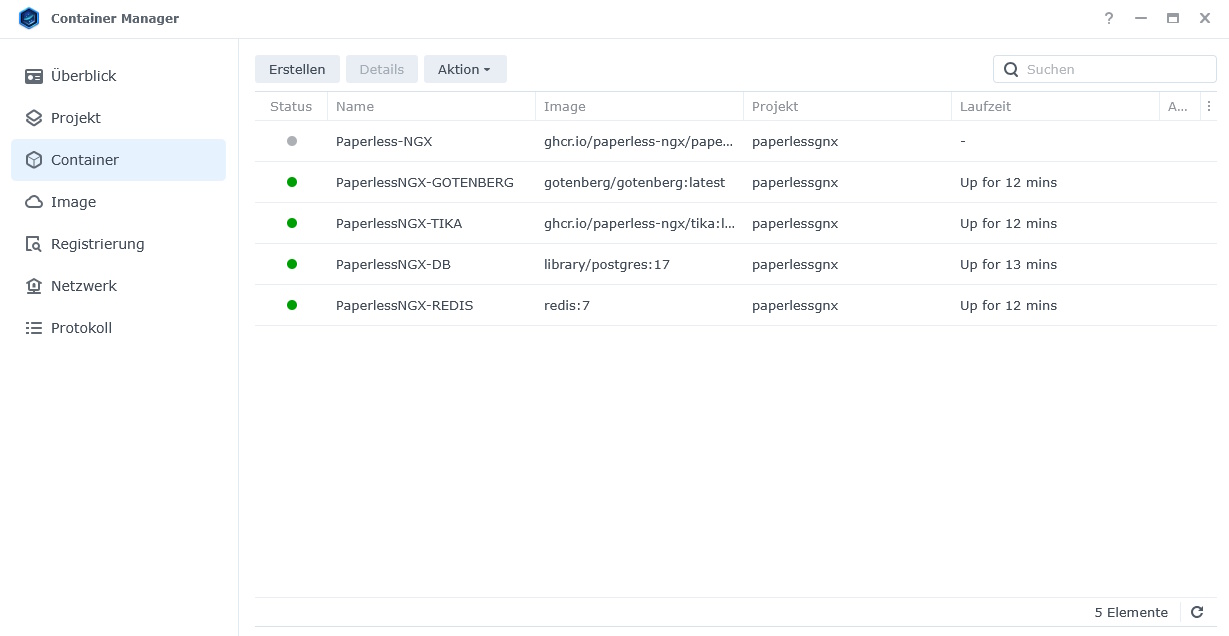Select the PaperlessNGX-TIKA container name

coord(399,223)
